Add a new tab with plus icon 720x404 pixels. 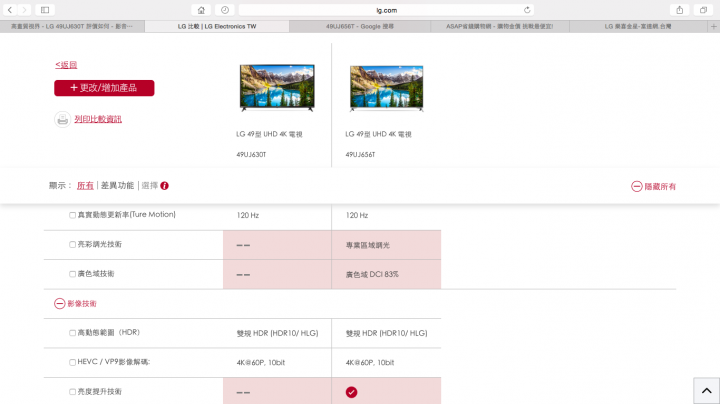click(x=714, y=27)
